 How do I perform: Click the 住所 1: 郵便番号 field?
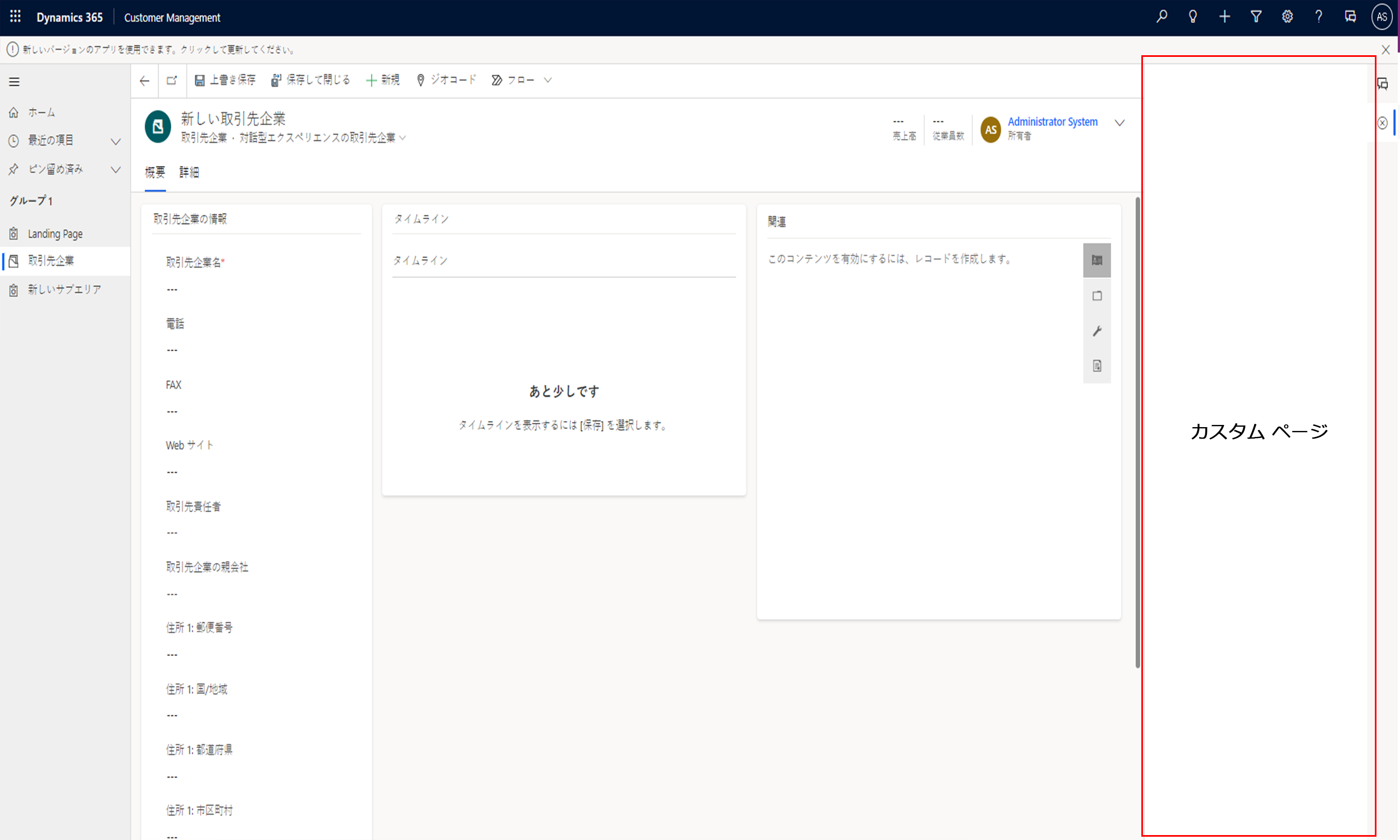pyautogui.click(x=262, y=655)
